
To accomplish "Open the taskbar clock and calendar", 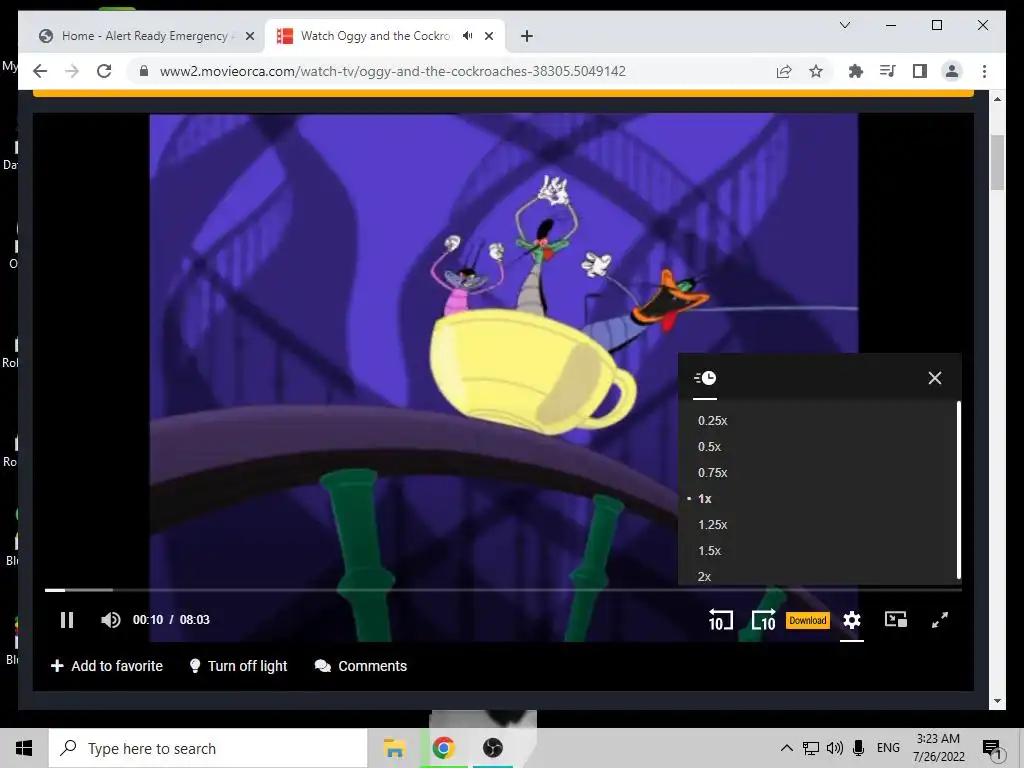I will coord(938,748).
